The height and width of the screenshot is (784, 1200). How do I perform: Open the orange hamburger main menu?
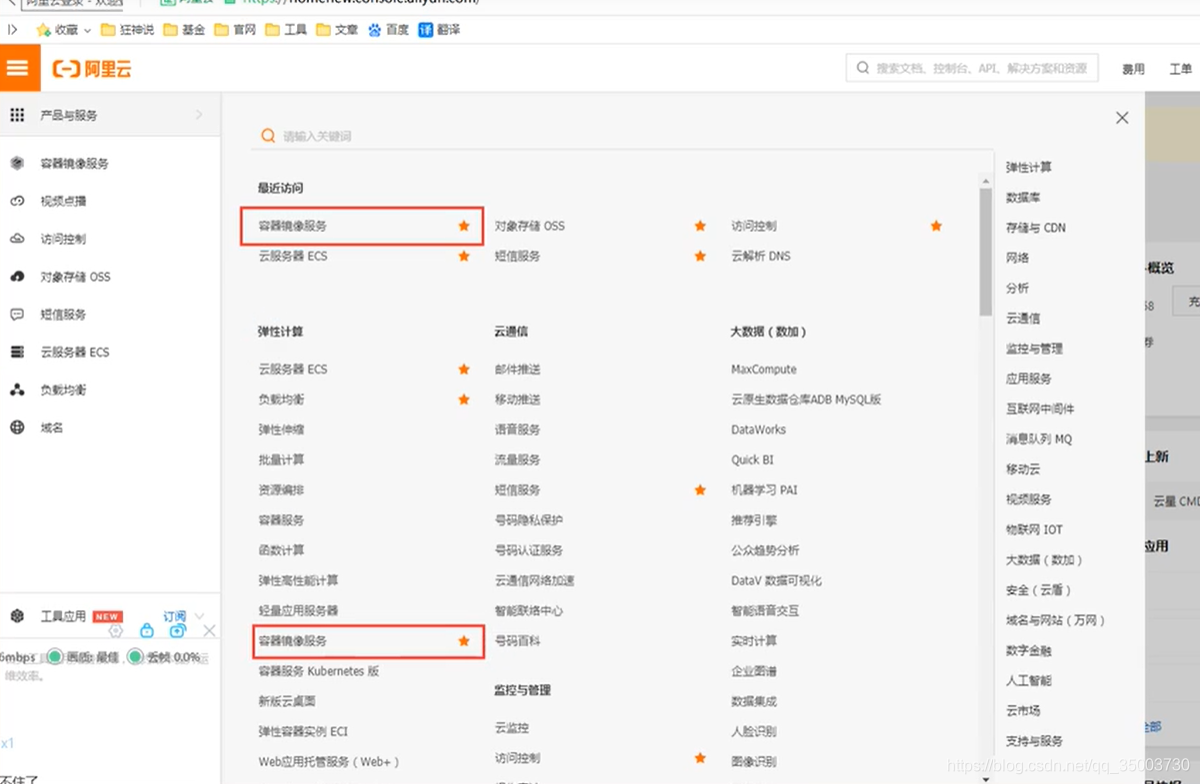(x=18, y=68)
